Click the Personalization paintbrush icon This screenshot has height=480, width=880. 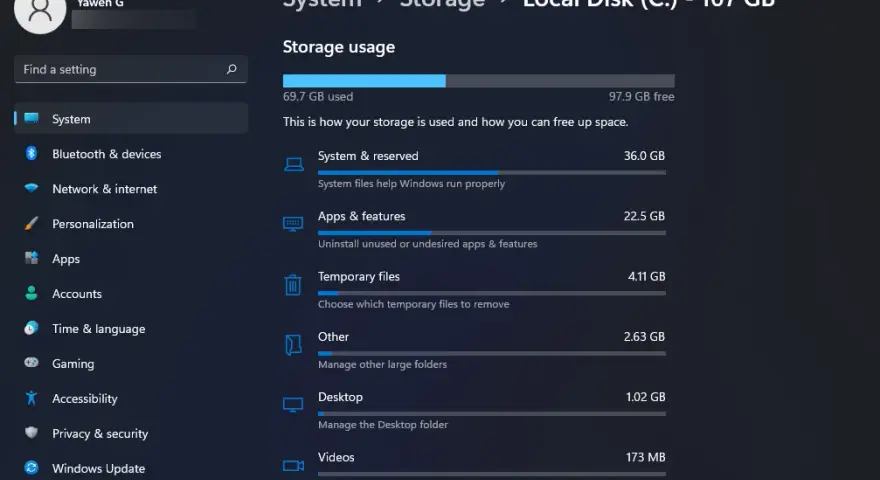[31, 223]
